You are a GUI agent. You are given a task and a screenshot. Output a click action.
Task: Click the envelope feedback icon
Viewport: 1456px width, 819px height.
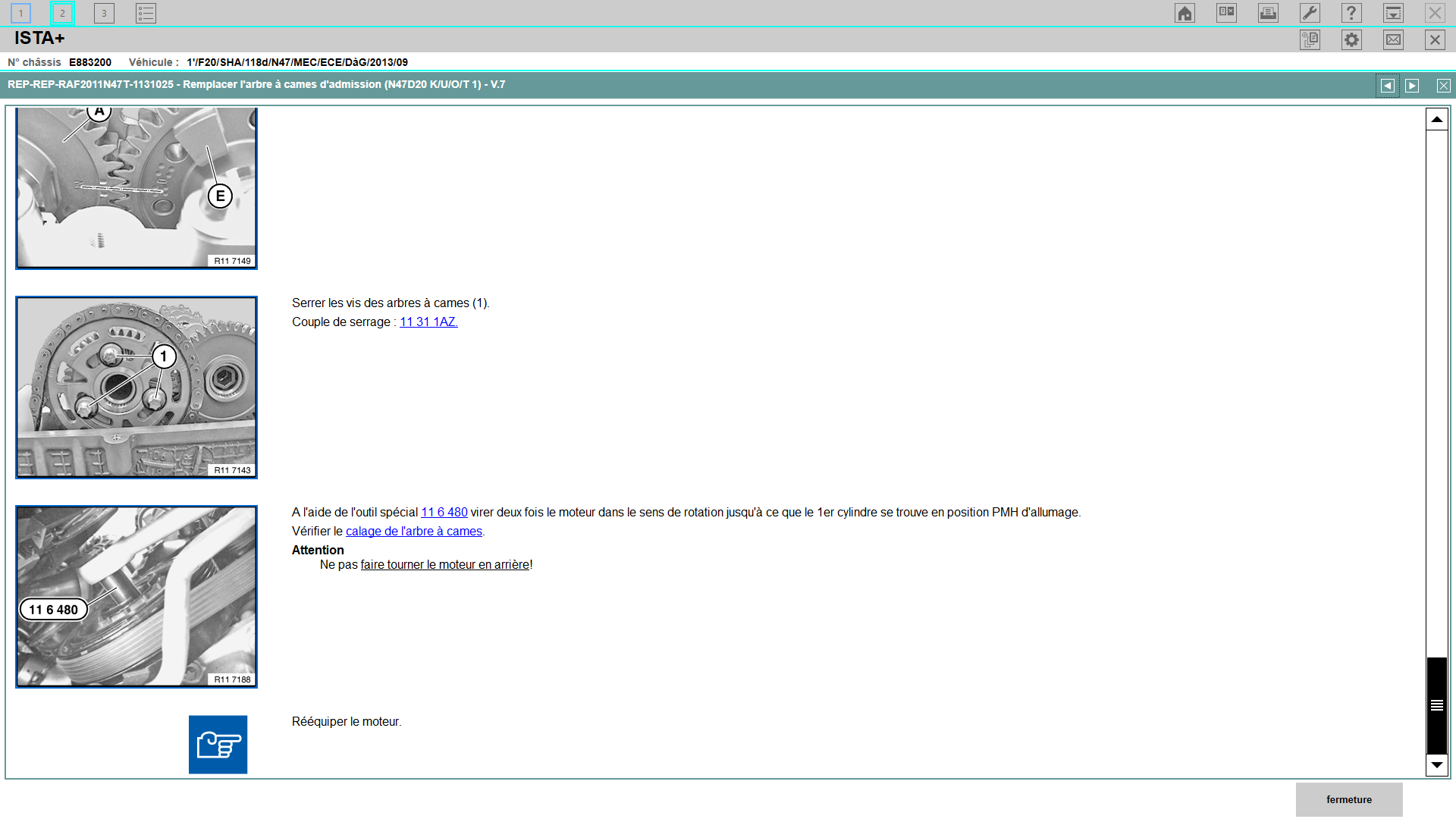[1393, 40]
